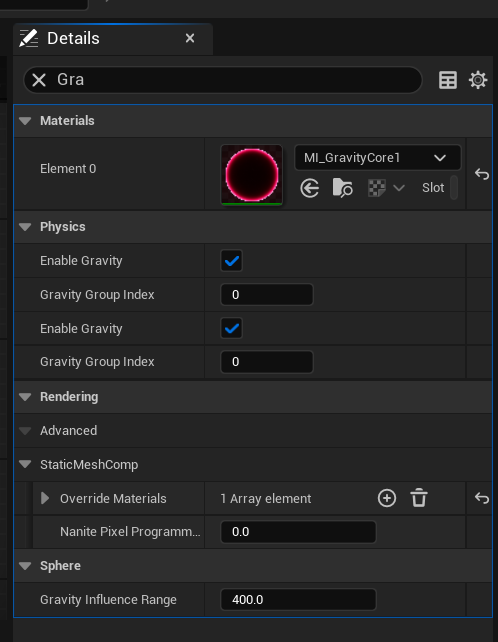
Task: Edit second Gravity Group Index value
Action: (x=267, y=362)
